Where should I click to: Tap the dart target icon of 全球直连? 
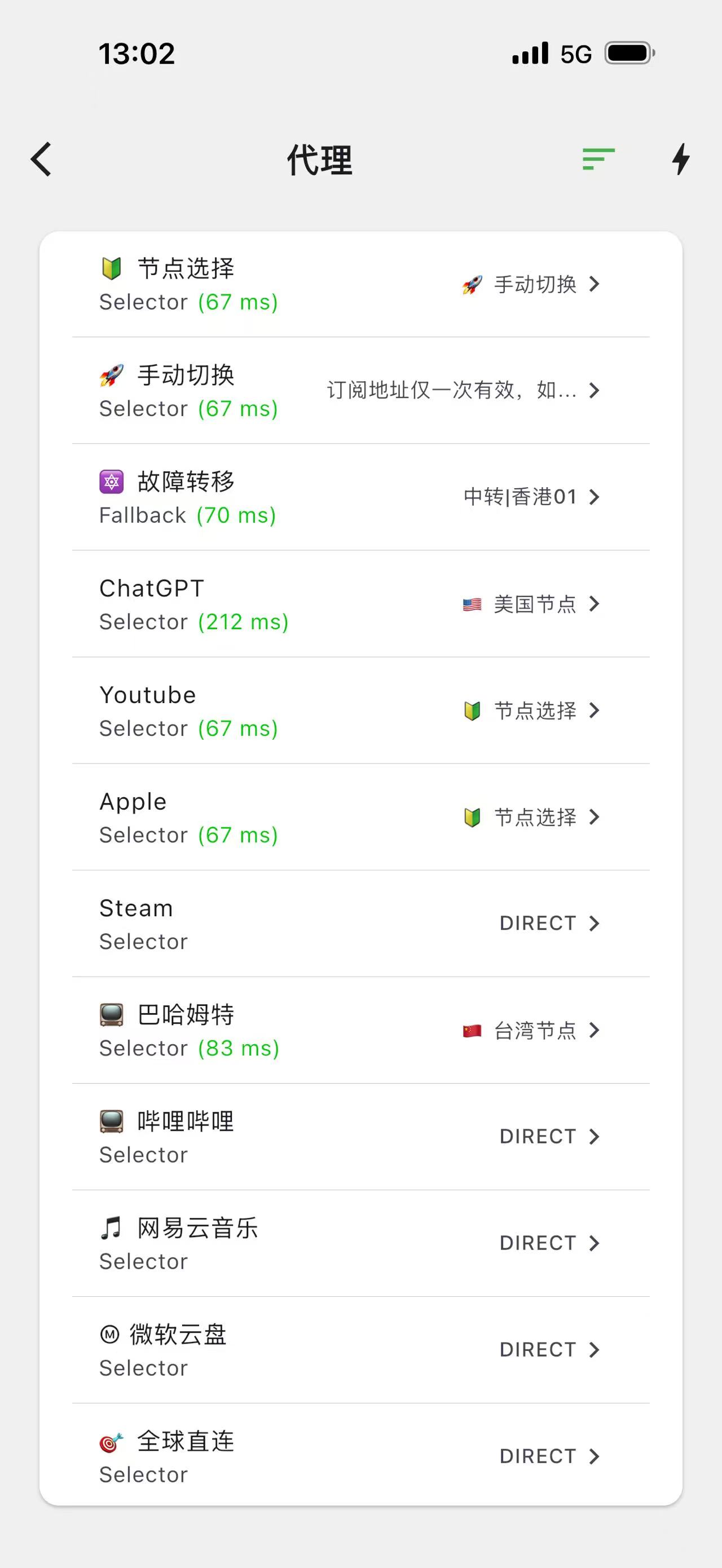(x=112, y=1441)
